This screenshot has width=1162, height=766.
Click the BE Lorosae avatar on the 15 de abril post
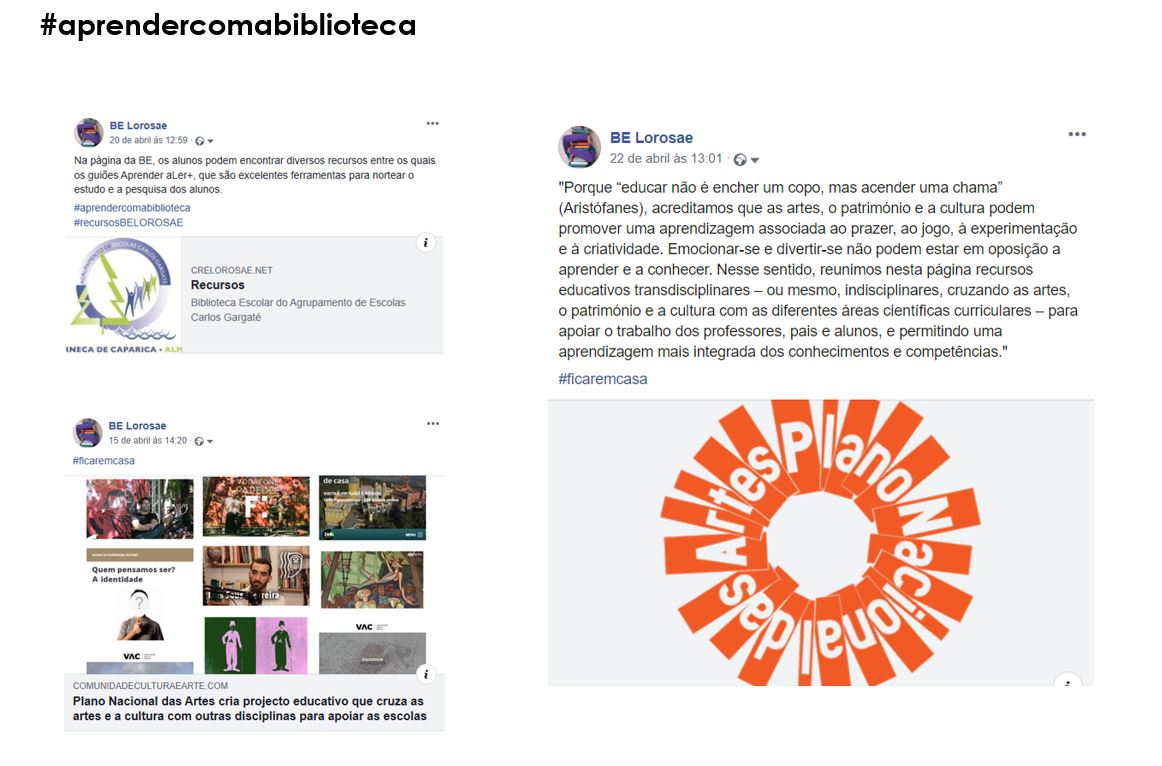(x=87, y=433)
